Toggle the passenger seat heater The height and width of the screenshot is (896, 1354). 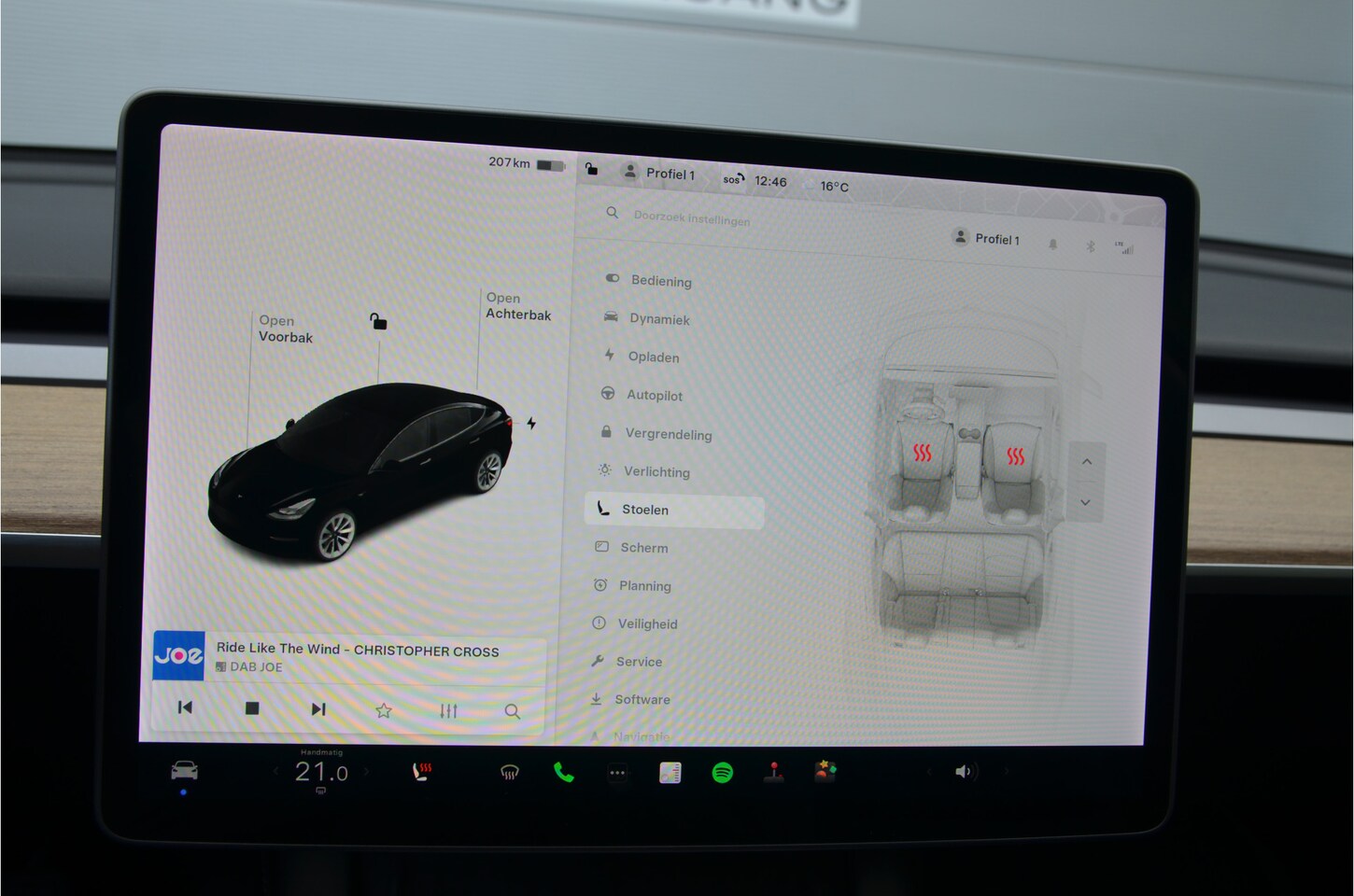click(x=1015, y=456)
